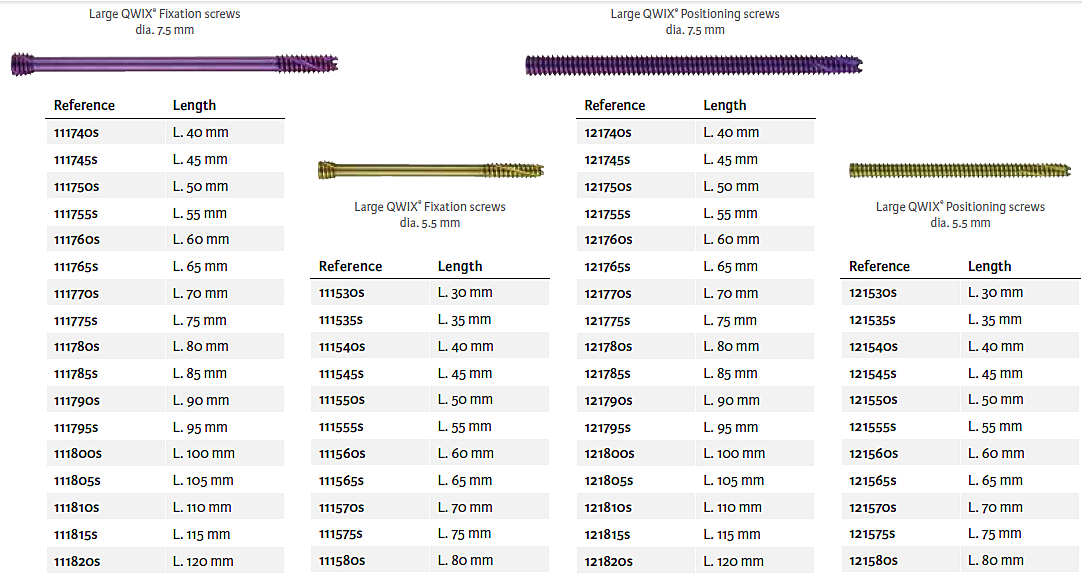Screen dimensions: 1082x587
Task: Click reference number 121765S
Action: 607,267
